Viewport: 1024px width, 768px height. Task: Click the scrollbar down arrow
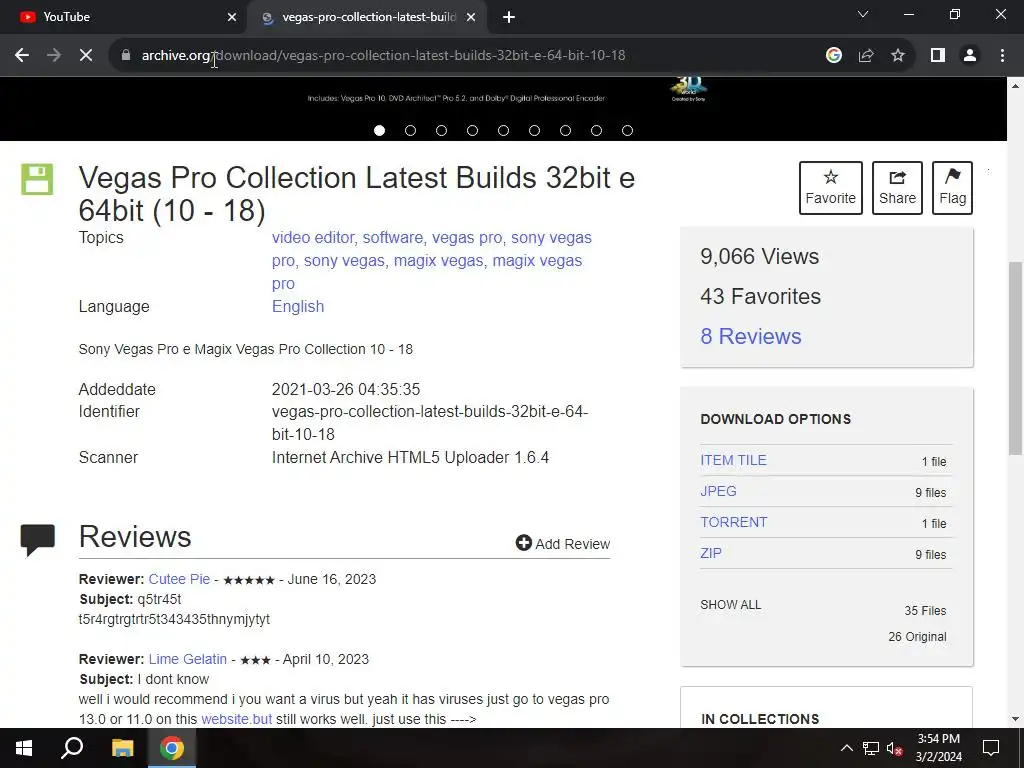(x=1016, y=720)
